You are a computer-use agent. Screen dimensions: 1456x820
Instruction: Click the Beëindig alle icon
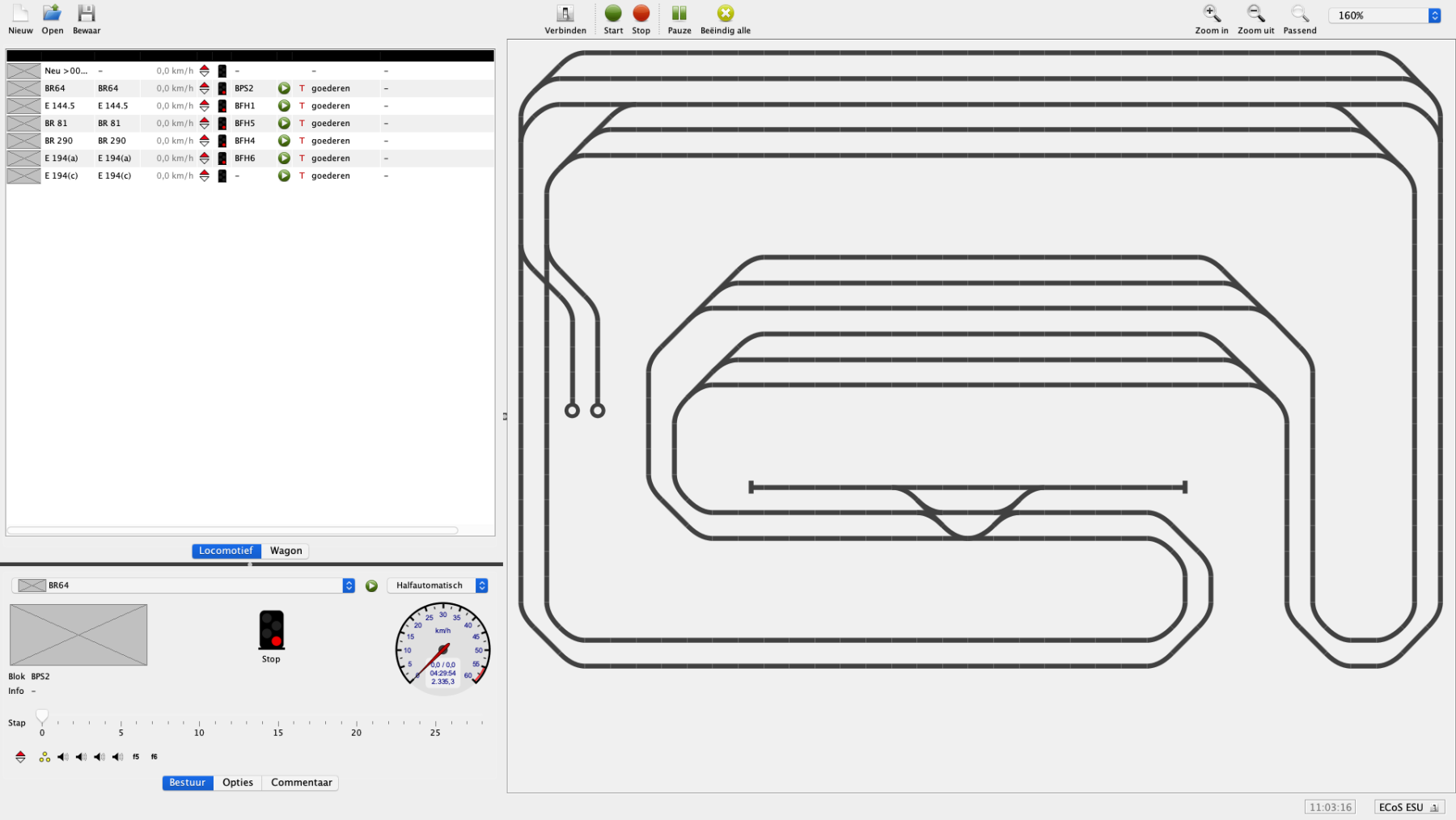click(725, 14)
